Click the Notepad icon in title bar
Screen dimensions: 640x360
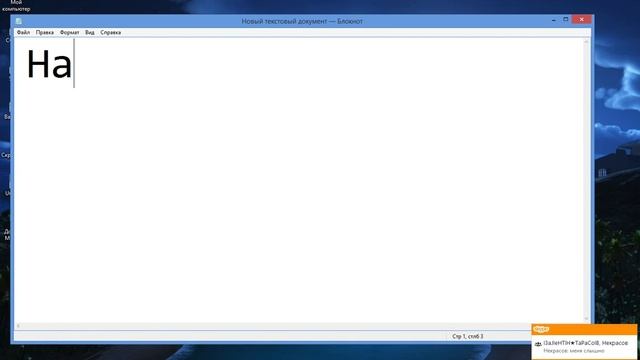click(x=19, y=21)
